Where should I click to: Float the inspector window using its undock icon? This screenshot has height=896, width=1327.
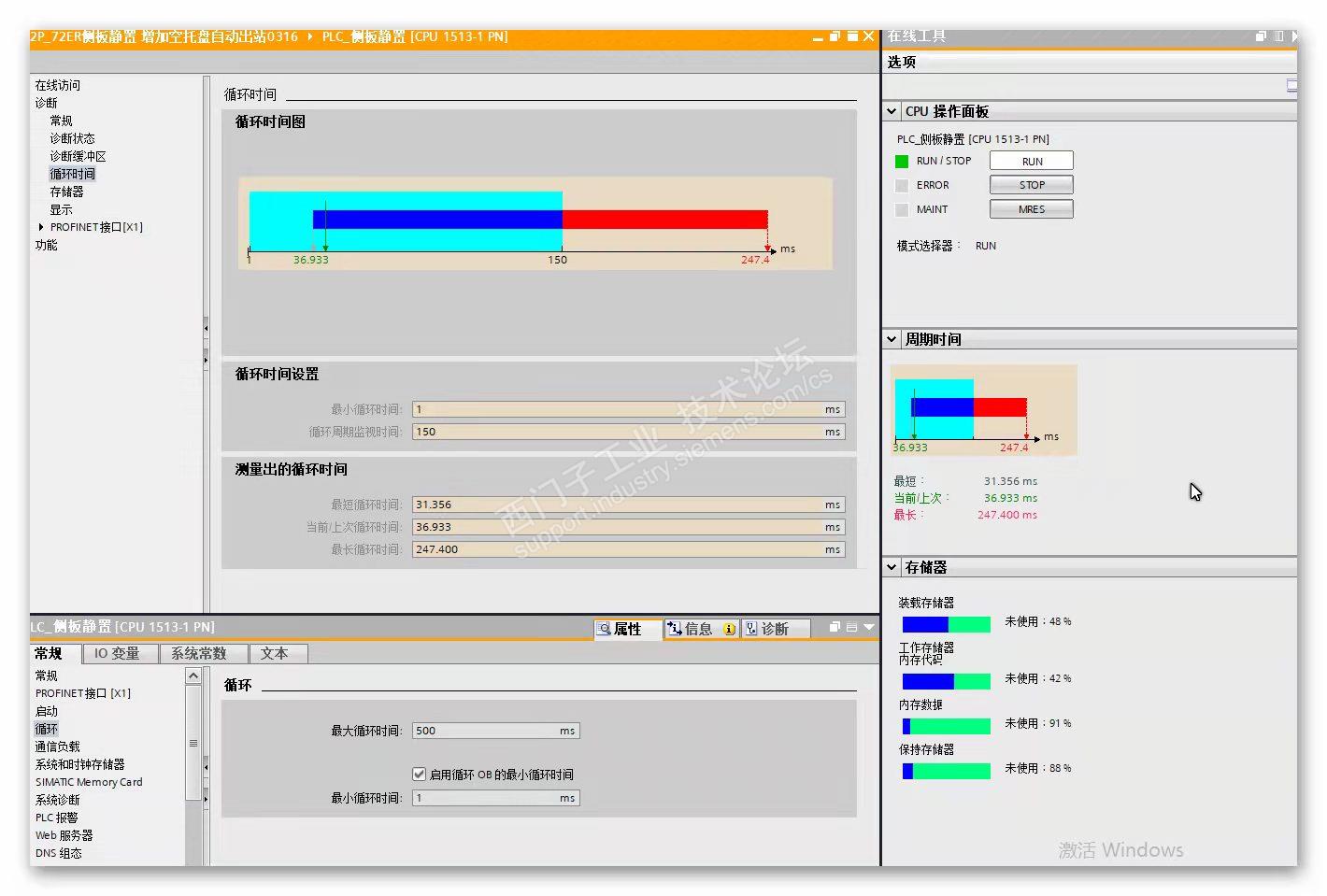pyautogui.click(x=835, y=627)
